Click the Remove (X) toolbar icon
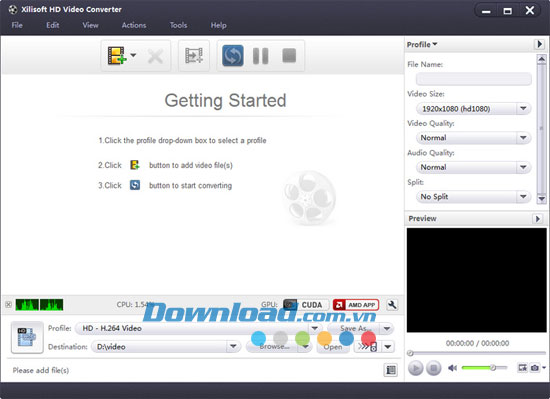 click(x=155, y=56)
